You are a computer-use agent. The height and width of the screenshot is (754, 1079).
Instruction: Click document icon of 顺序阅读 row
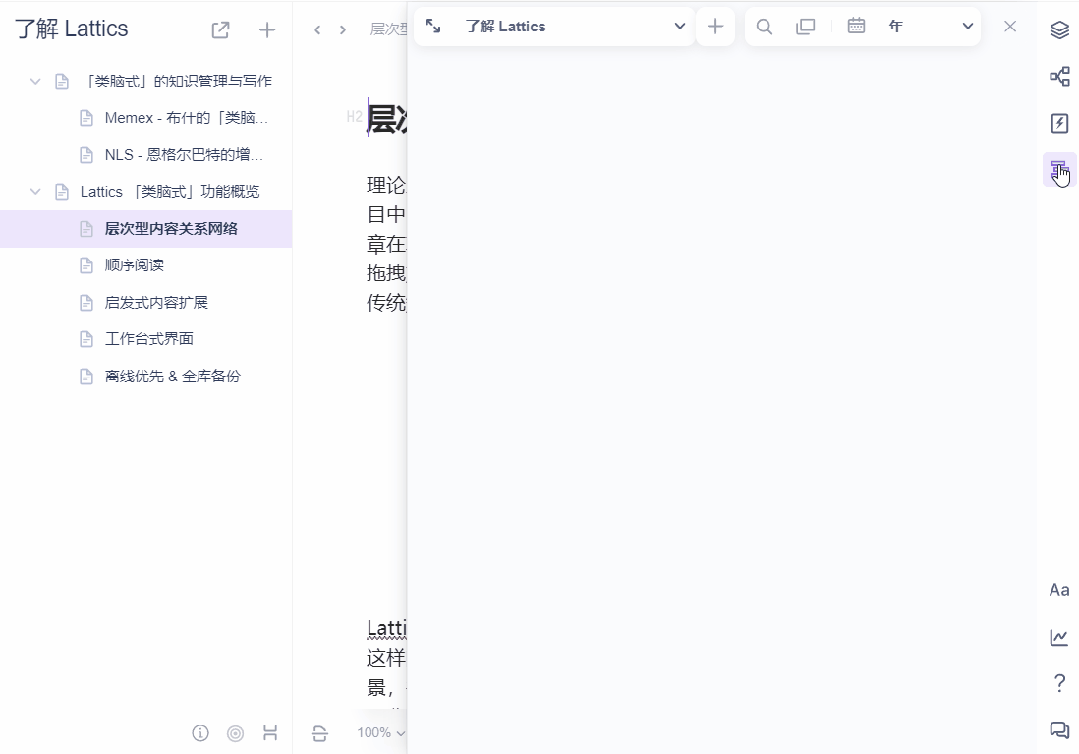(x=86, y=266)
